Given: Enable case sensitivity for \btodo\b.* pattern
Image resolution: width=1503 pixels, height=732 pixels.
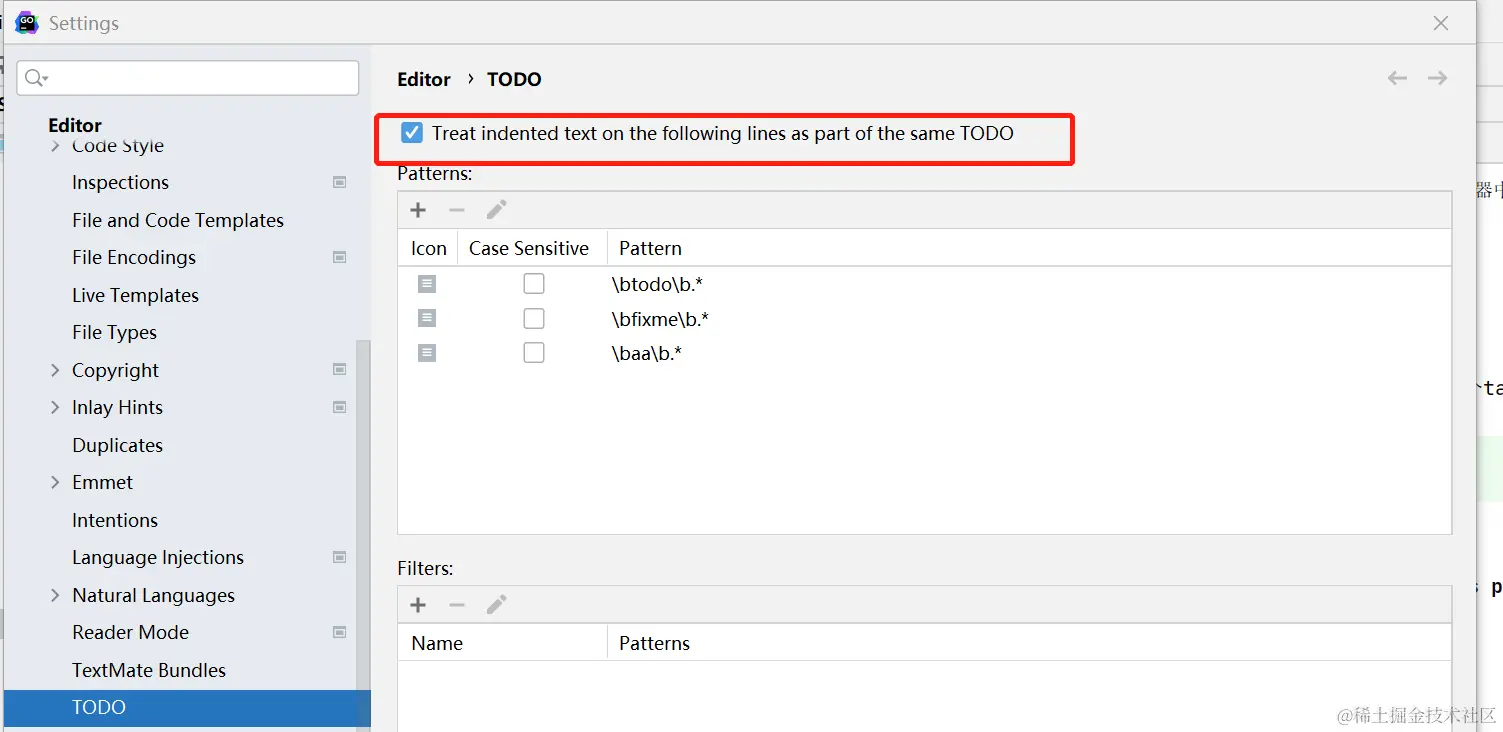Looking at the screenshot, I should [x=534, y=285].
